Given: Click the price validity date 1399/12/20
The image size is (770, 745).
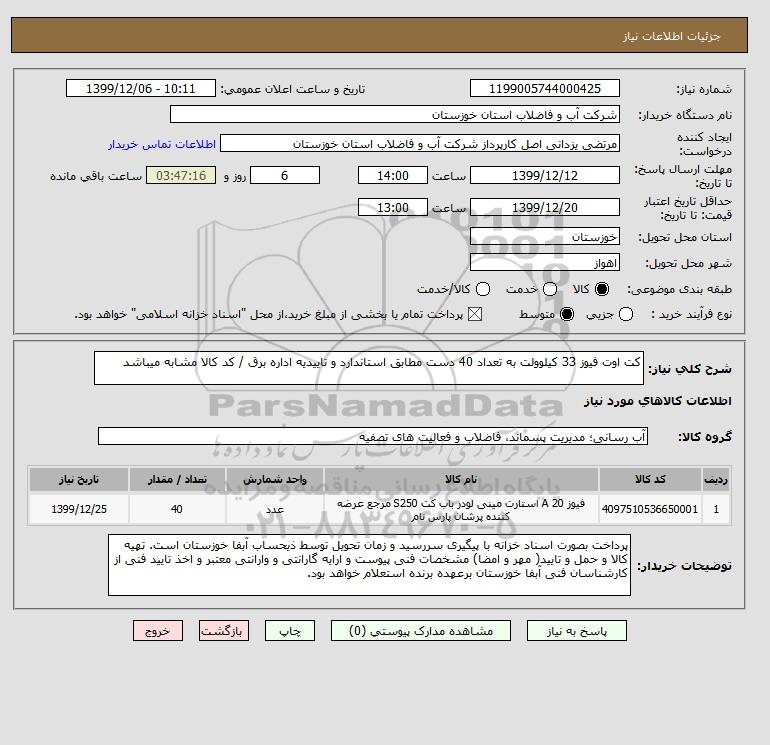Looking at the screenshot, I should [x=545, y=207].
